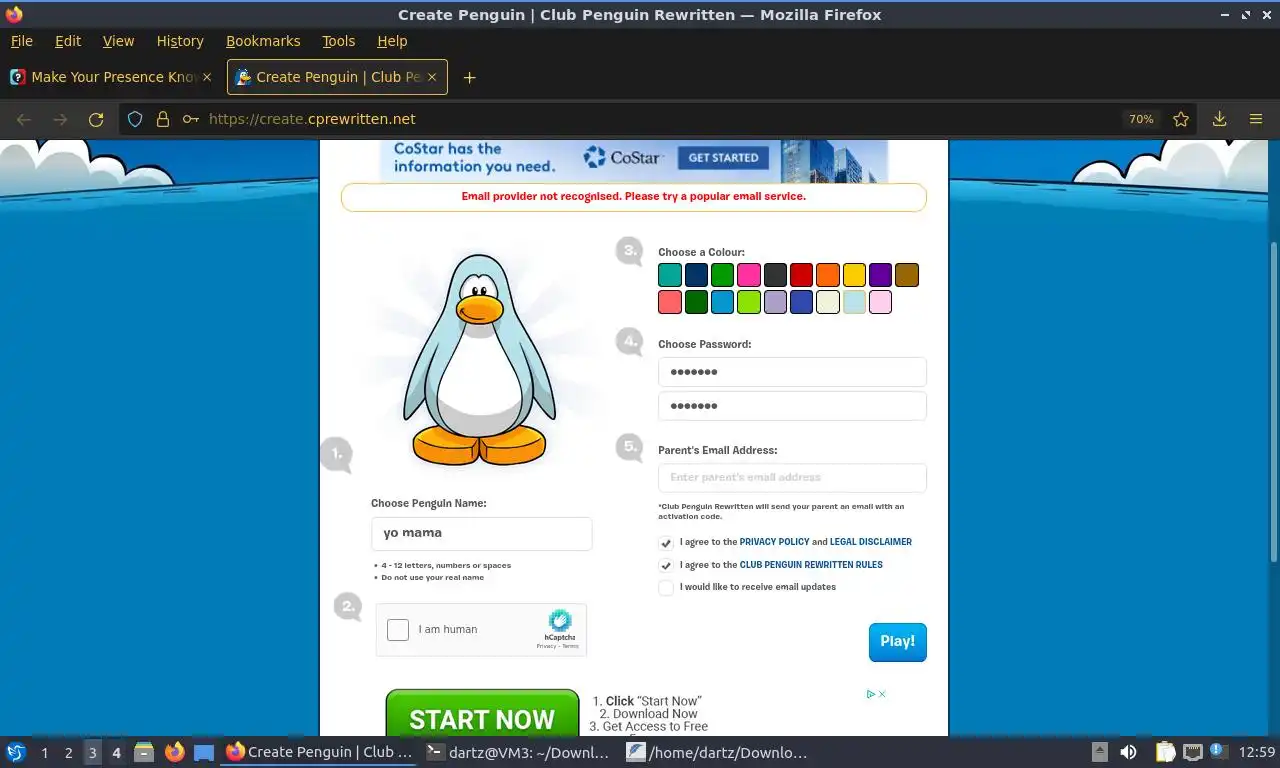1280x768 pixels.
Task: Close the Create Penguin tab
Action: coord(432,77)
